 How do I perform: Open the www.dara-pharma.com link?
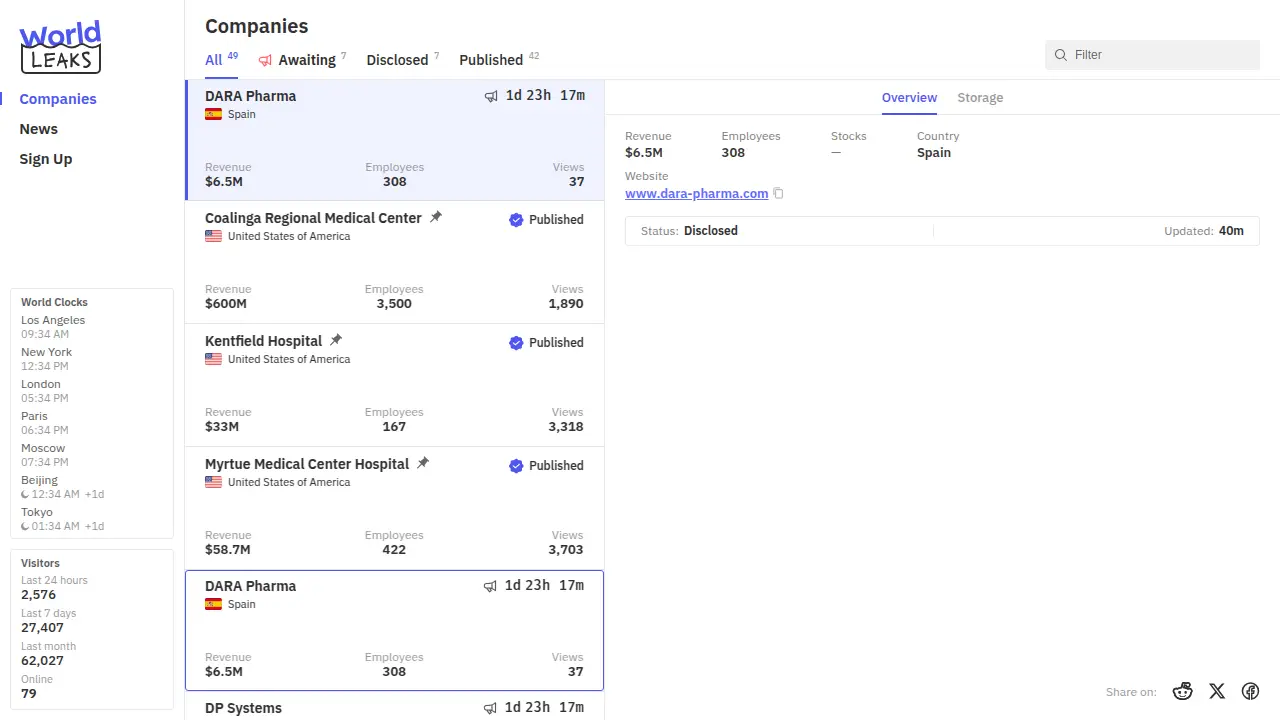tap(696, 194)
